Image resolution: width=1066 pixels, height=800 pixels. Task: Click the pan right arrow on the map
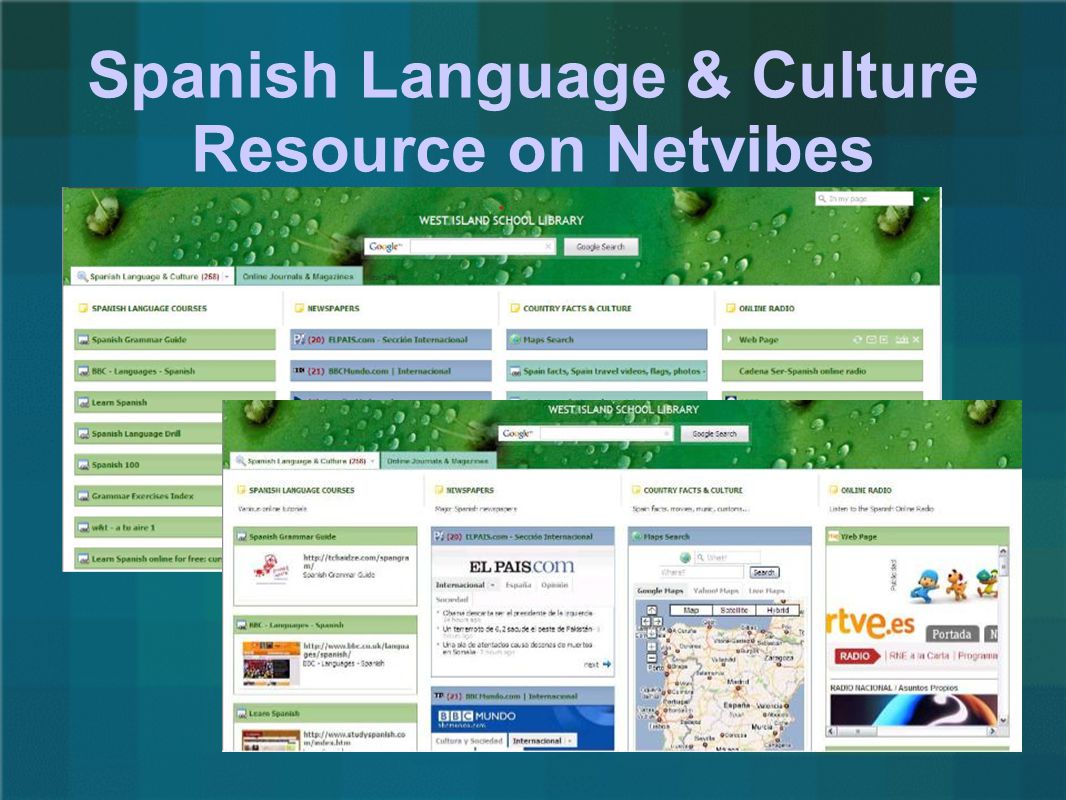(x=657, y=622)
